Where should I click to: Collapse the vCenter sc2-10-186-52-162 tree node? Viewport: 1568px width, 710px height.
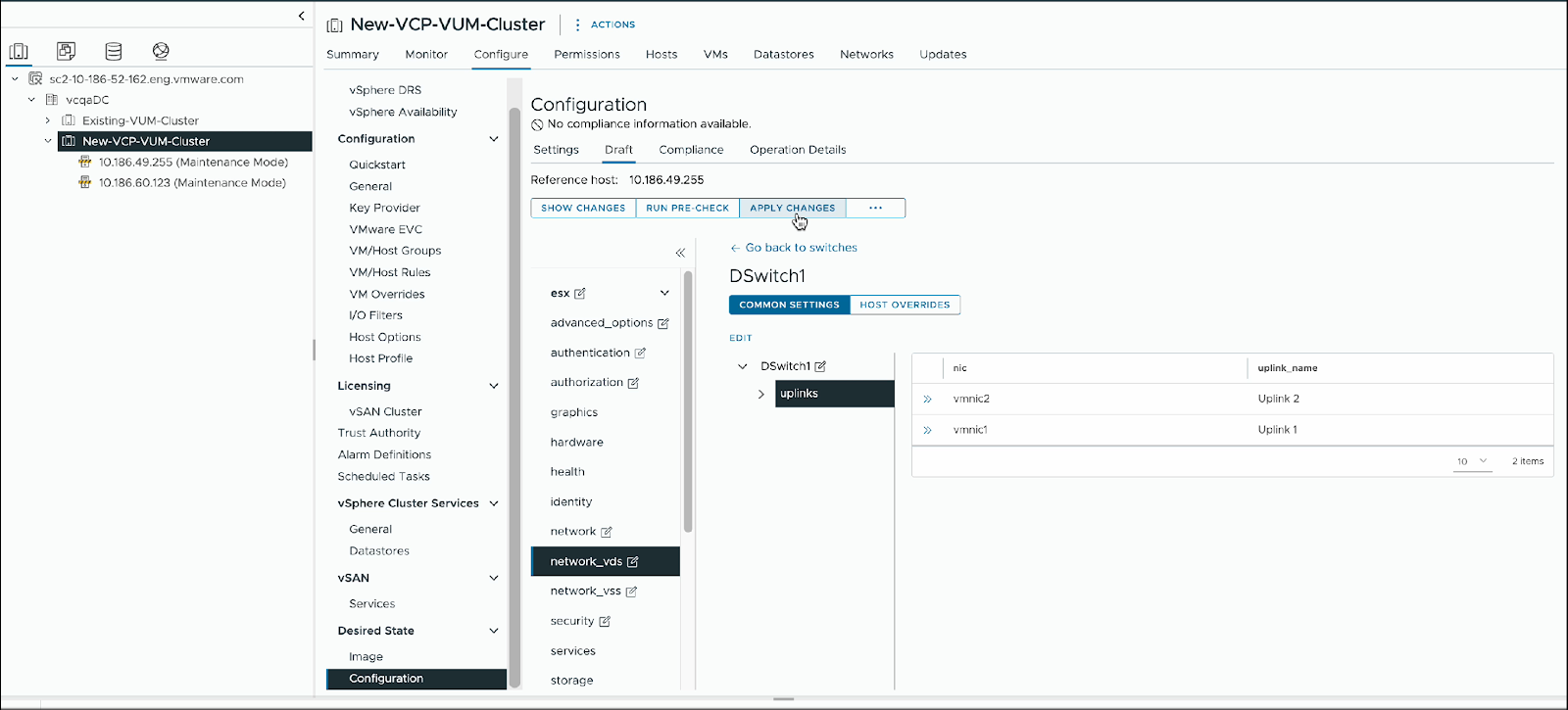click(x=15, y=79)
